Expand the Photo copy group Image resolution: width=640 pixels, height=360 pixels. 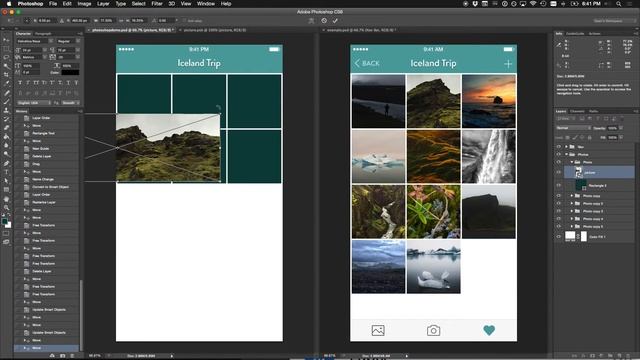(x=571, y=196)
